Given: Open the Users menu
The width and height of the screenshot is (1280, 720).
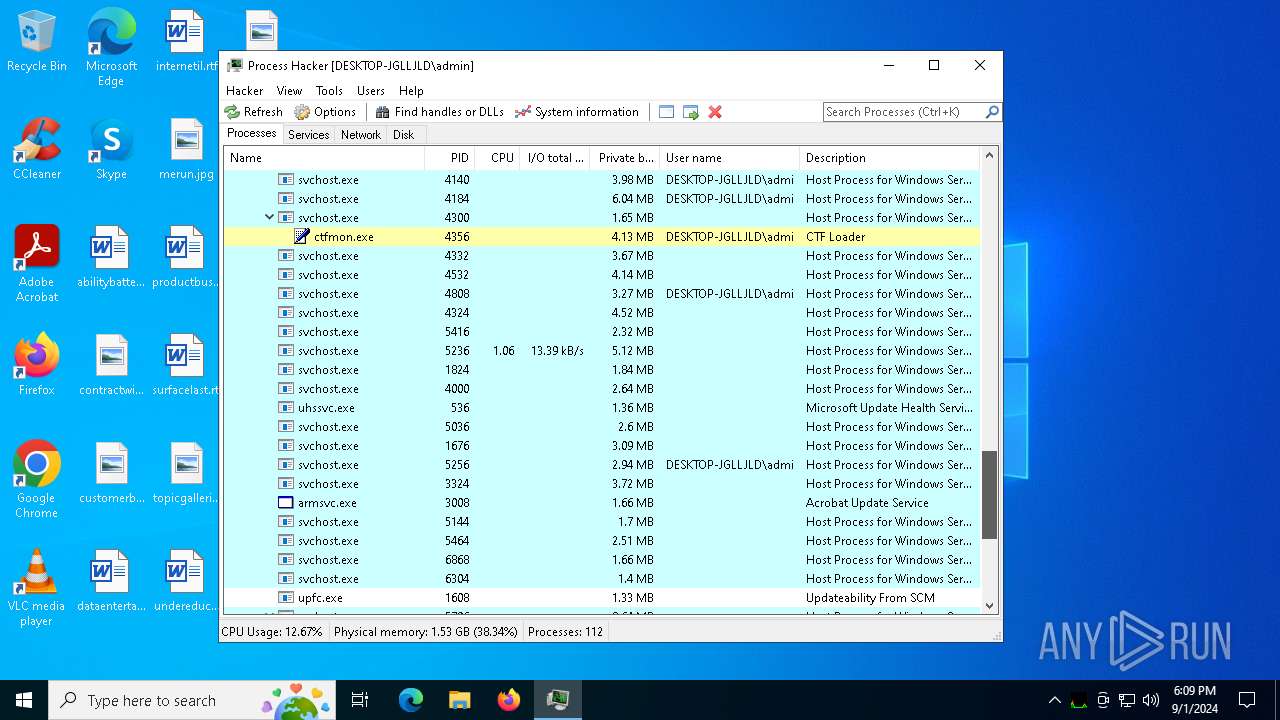Looking at the screenshot, I should (371, 90).
